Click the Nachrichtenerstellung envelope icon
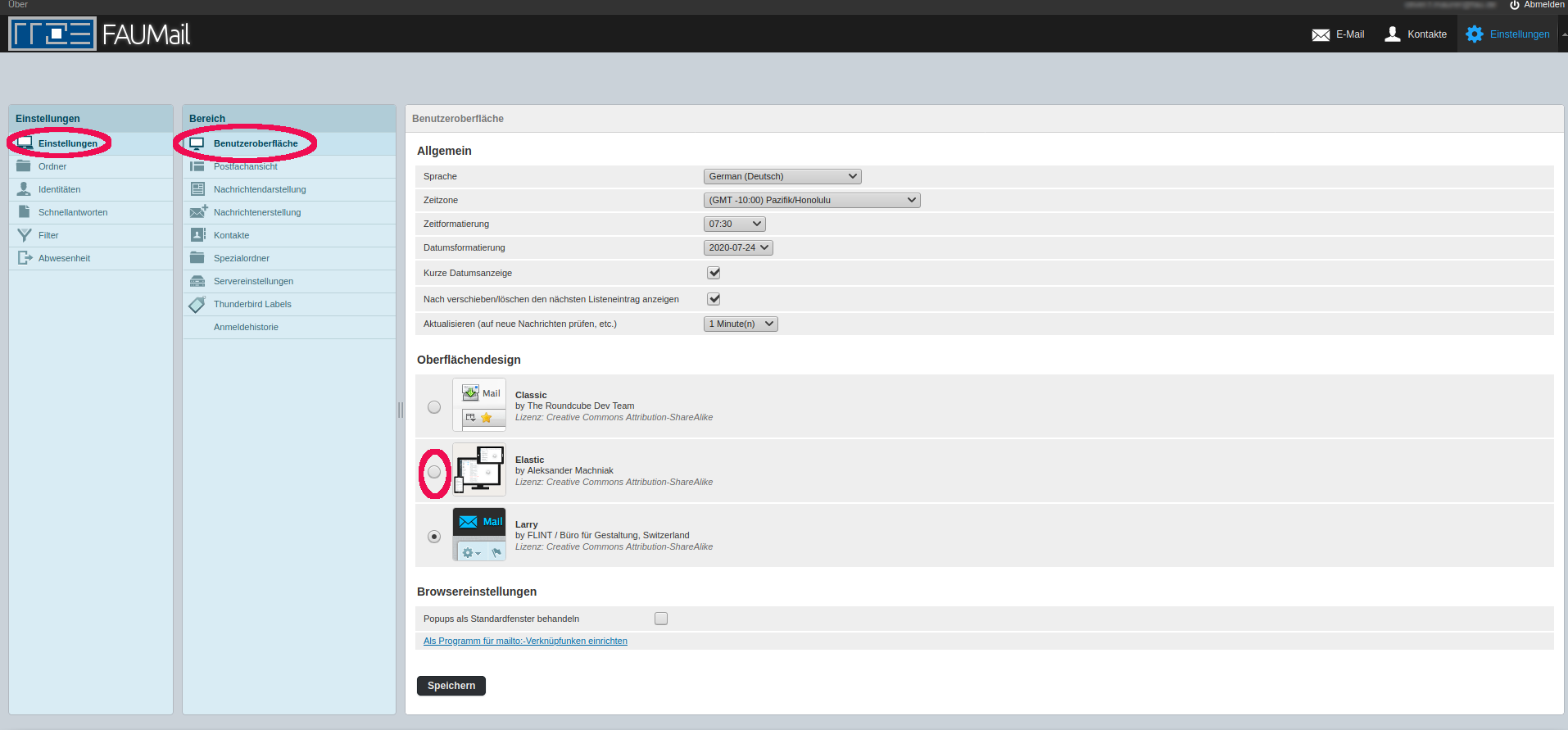 pyautogui.click(x=198, y=212)
